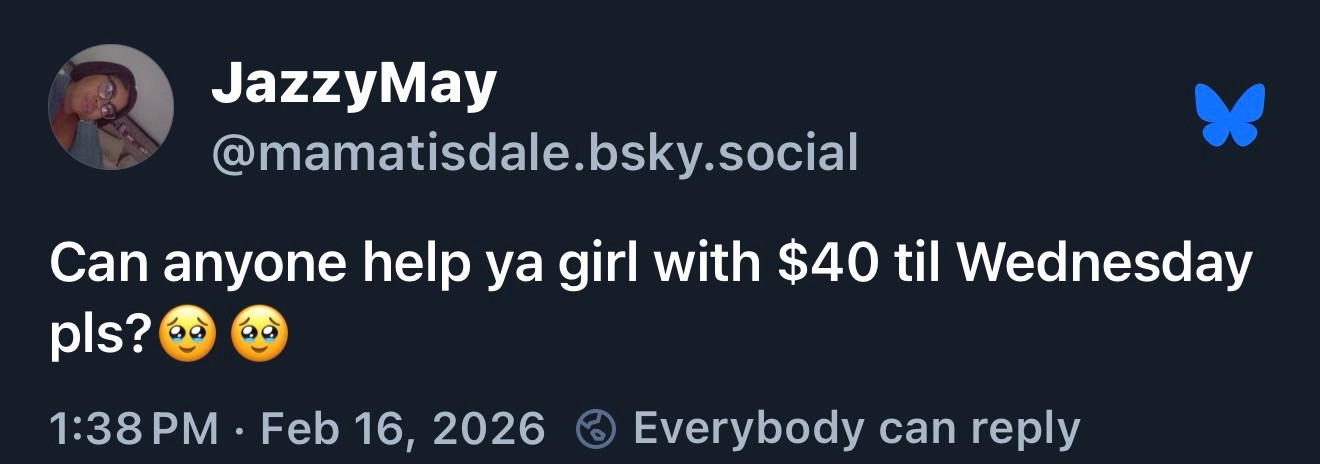Click the word with in the post

click(x=710, y=265)
